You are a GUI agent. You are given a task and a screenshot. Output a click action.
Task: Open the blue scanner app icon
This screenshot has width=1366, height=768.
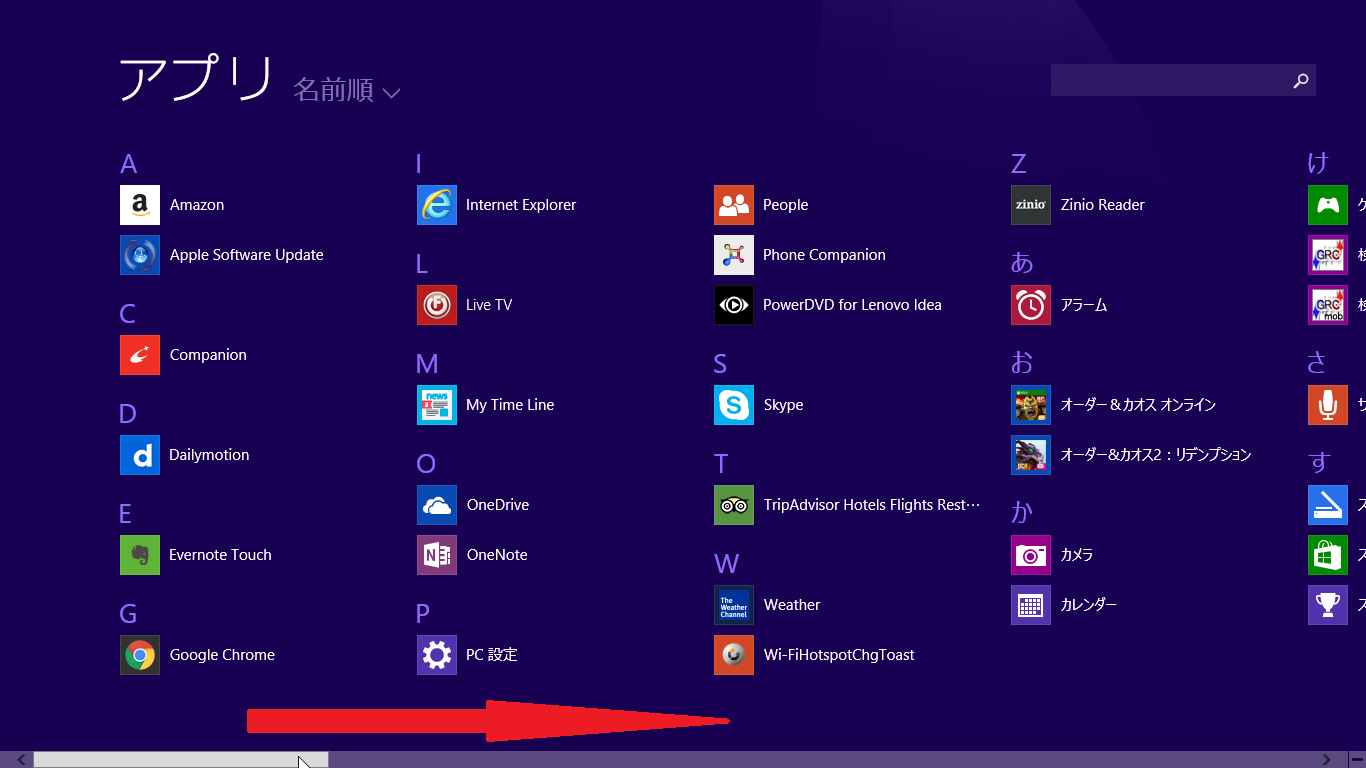click(x=1328, y=505)
